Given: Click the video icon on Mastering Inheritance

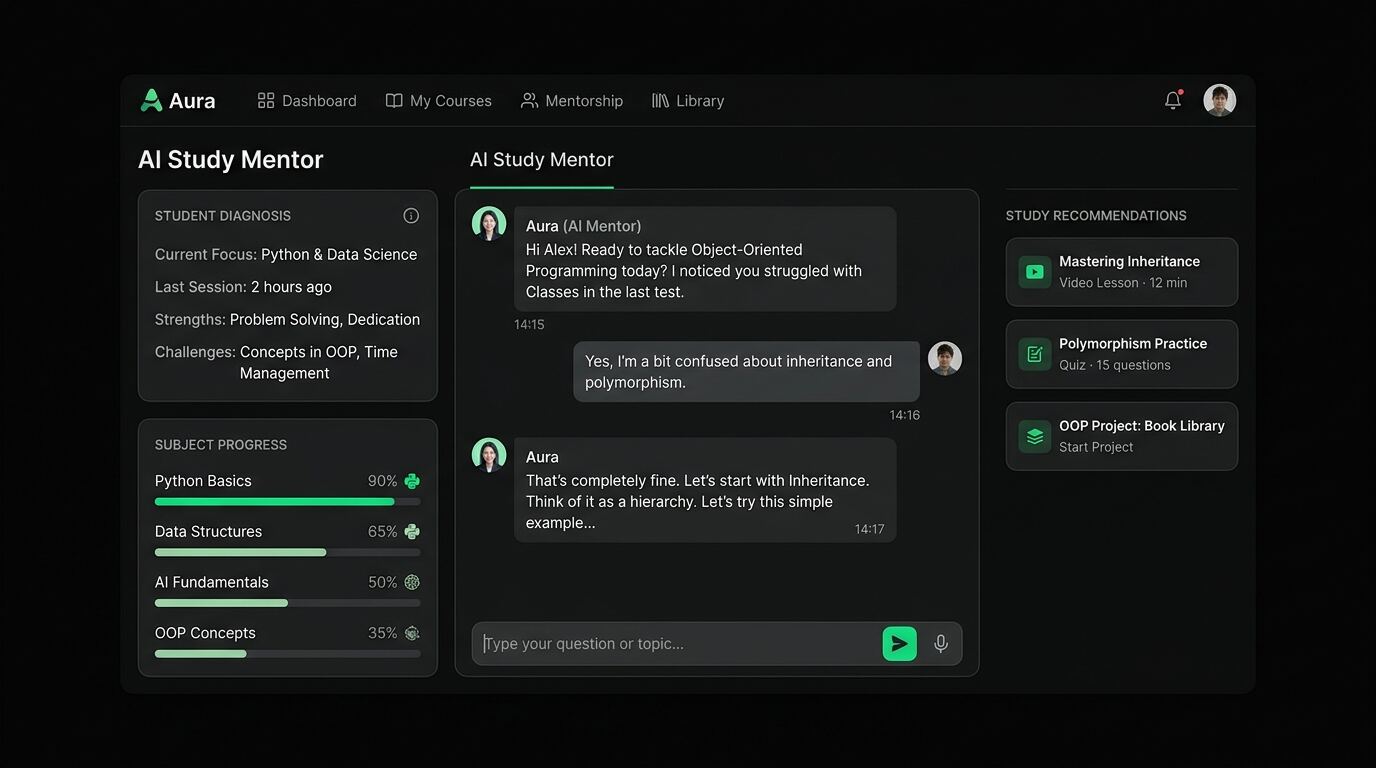Looking at the screenshot, I should 1035,272.
